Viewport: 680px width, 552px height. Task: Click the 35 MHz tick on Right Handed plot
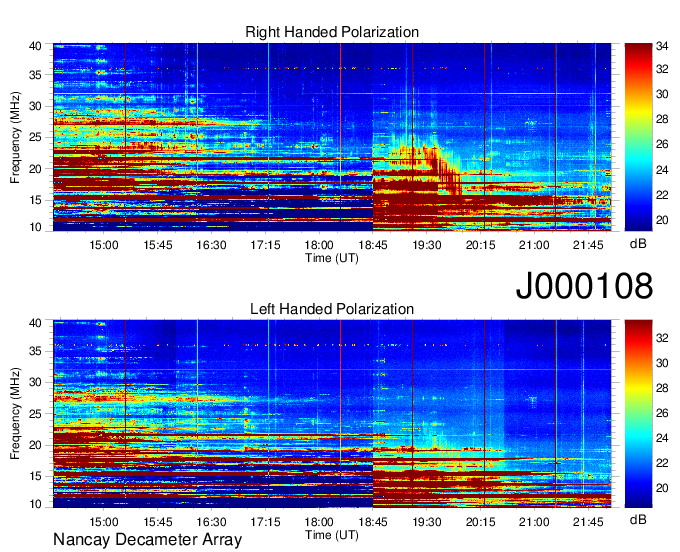(35, 75)
